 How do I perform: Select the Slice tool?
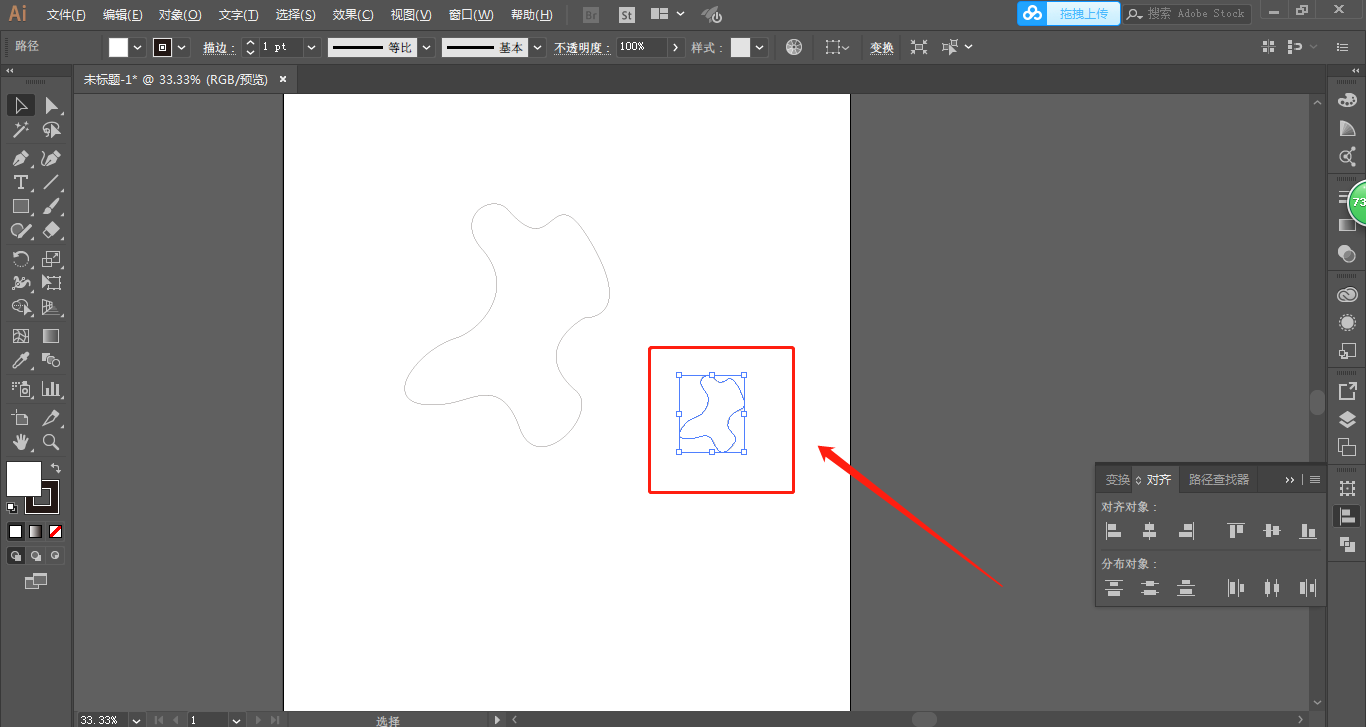52,417
